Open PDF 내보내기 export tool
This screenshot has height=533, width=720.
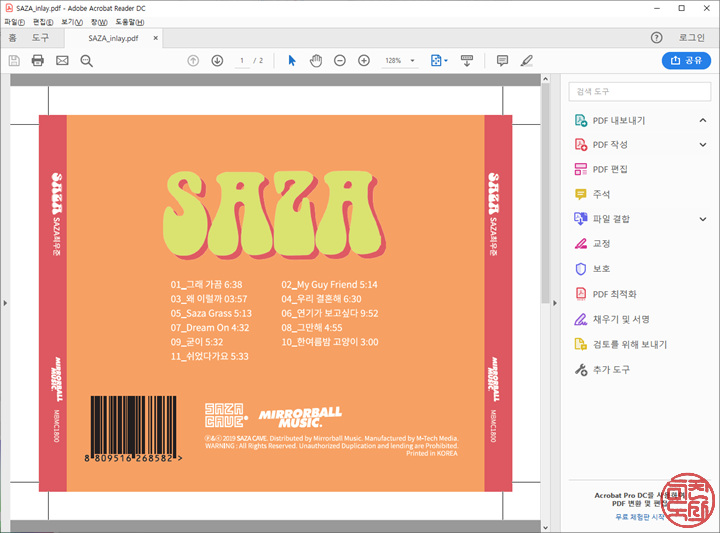point(619,120)
